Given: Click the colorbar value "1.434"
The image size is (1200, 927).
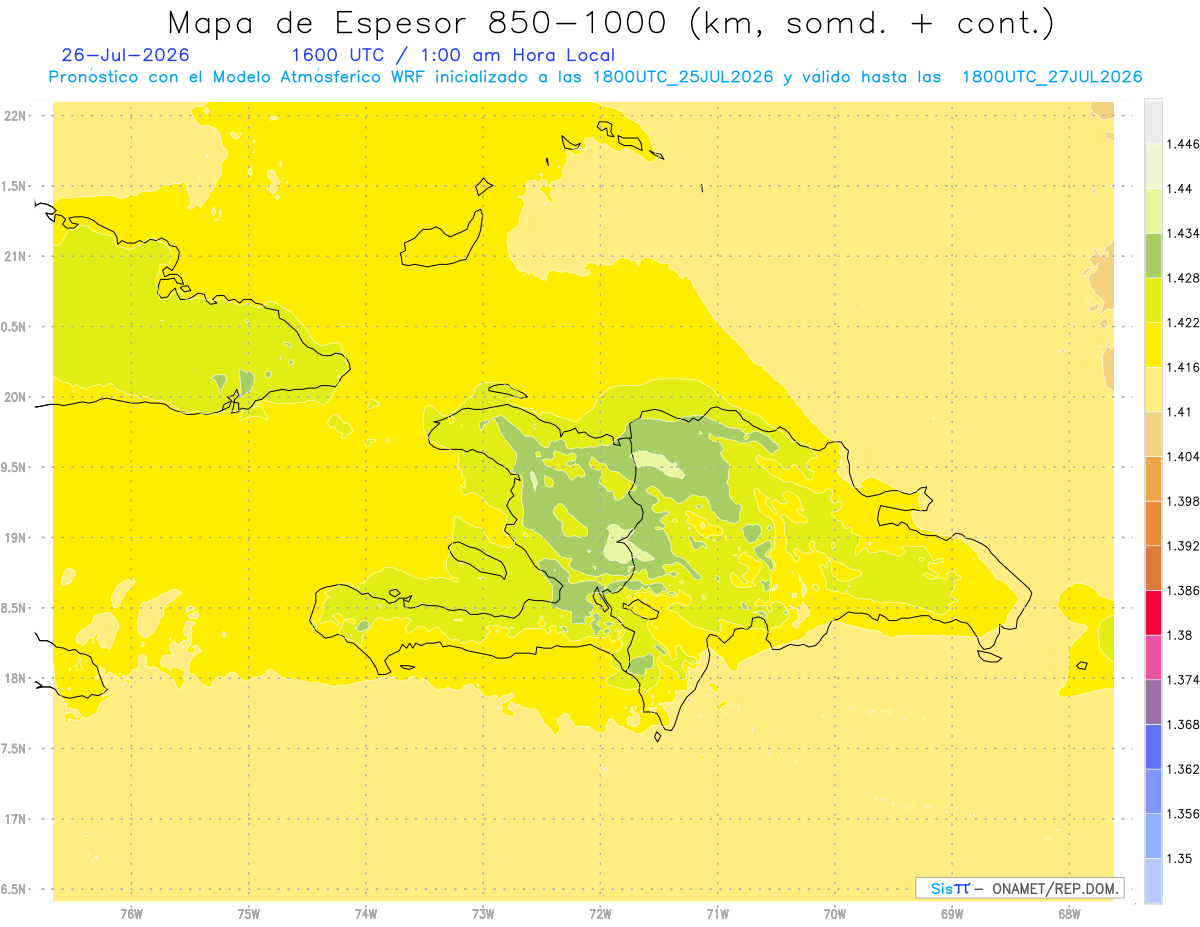Looking at the screenshot, I should click(1183, 233).
